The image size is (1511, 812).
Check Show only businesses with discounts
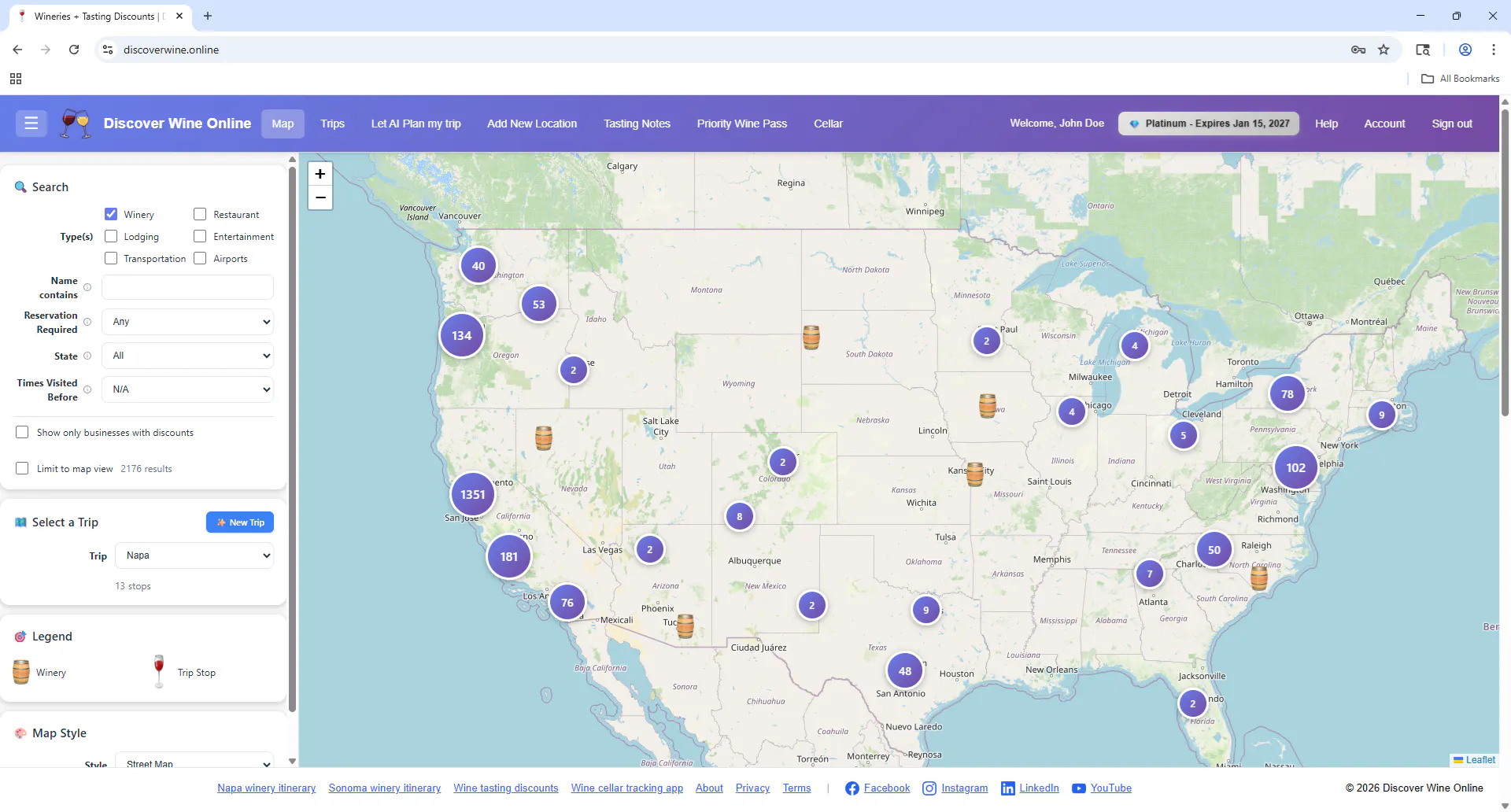point(22,432)
